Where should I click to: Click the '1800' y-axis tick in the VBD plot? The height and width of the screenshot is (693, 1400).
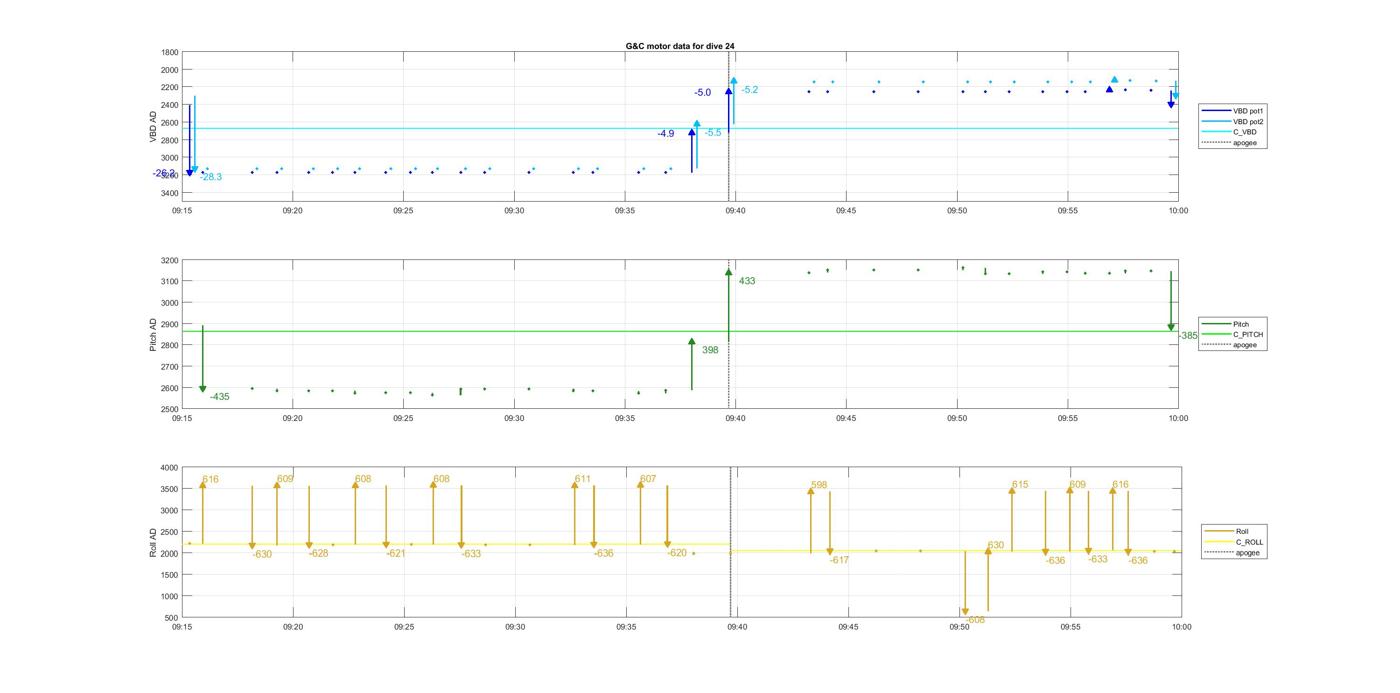170,52
